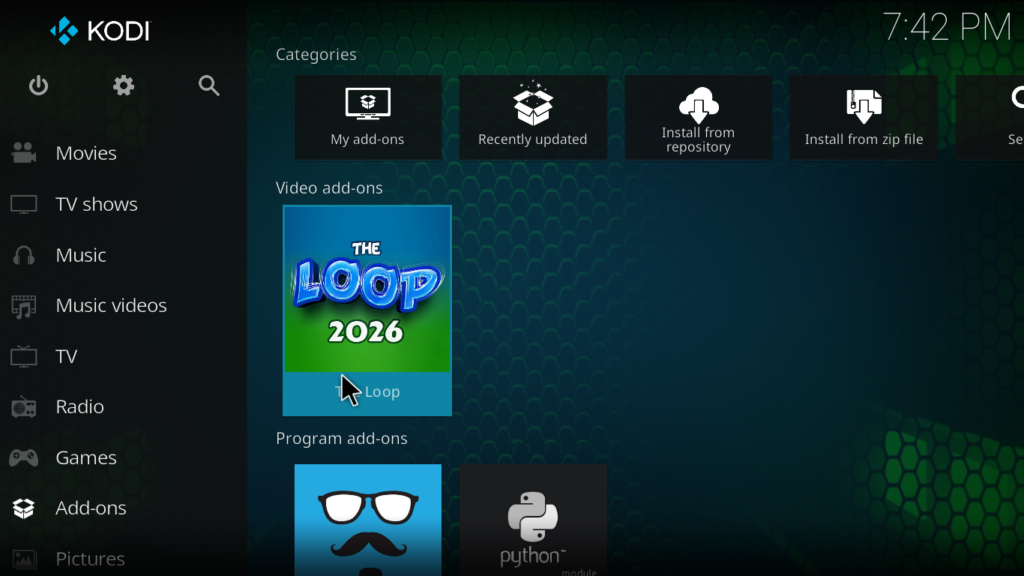Choose Install from zip file
The image size is (1024, 576).
864,117
